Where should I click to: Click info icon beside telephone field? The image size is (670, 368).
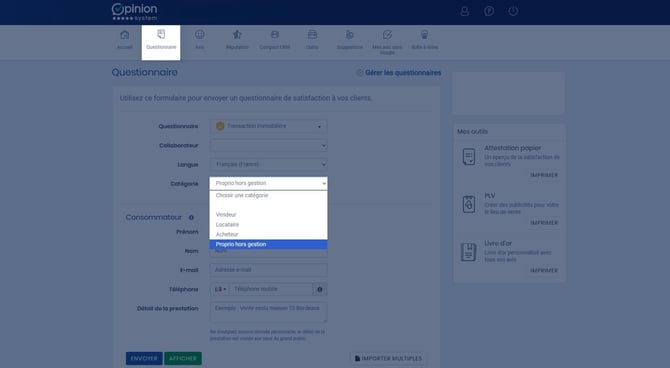[x=320, y=289]
